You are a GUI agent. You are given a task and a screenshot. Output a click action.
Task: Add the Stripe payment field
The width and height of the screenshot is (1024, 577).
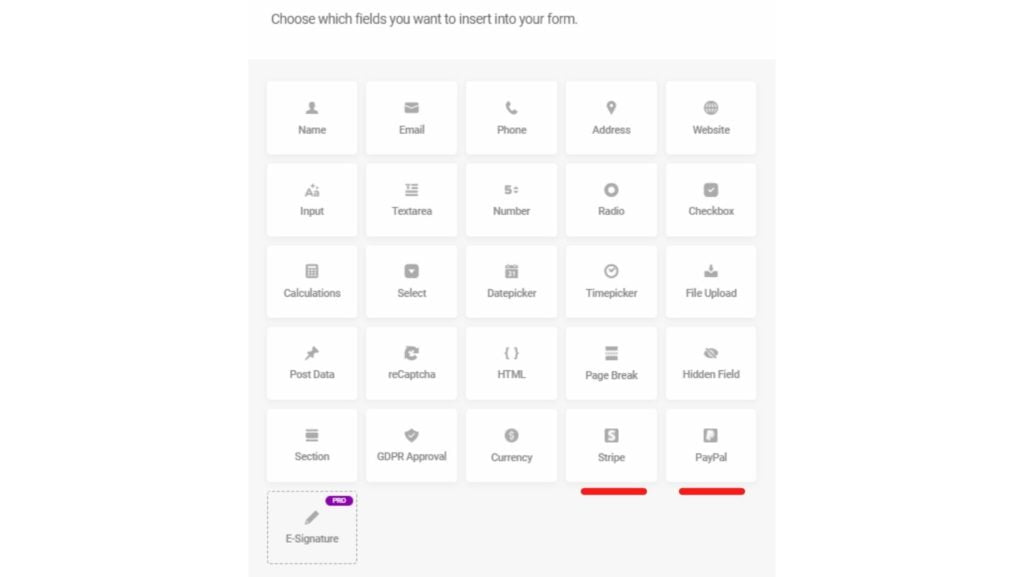(611, 445)
